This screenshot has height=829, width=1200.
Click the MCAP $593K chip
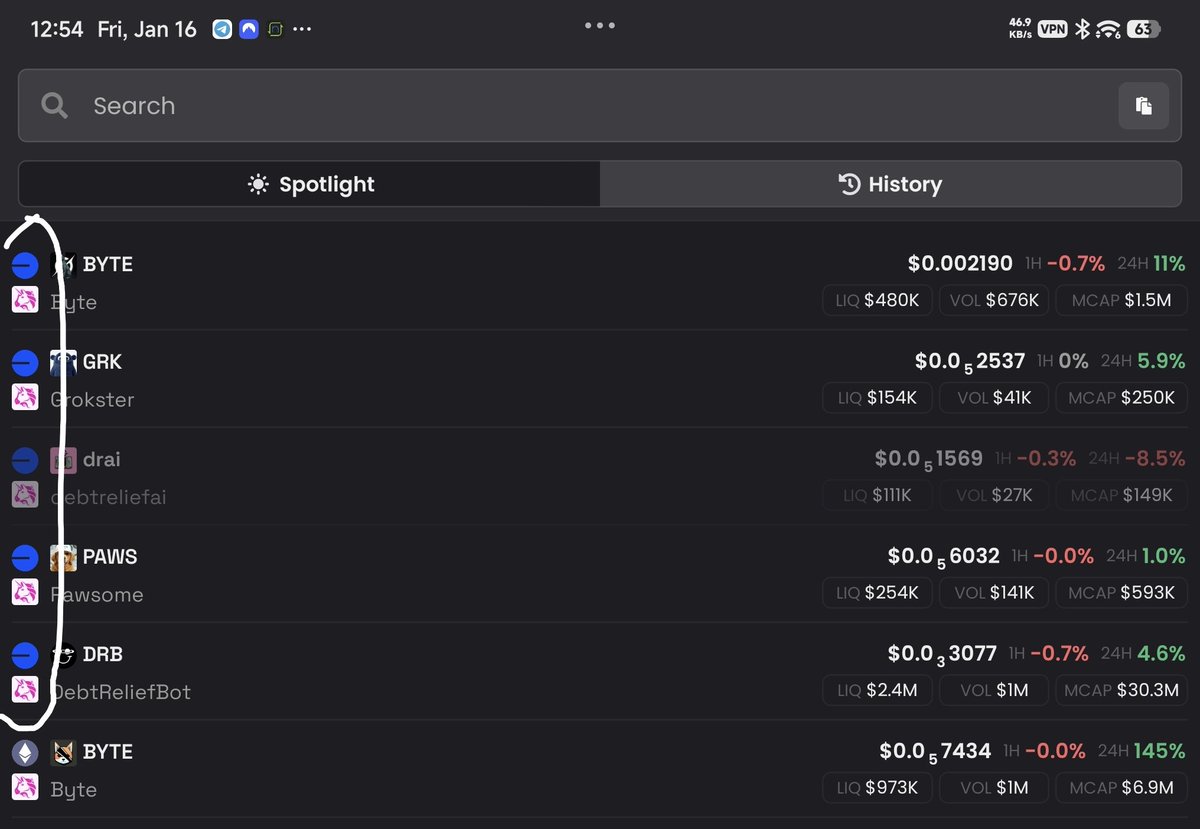pyautogui.click(x=1120, y=592)
